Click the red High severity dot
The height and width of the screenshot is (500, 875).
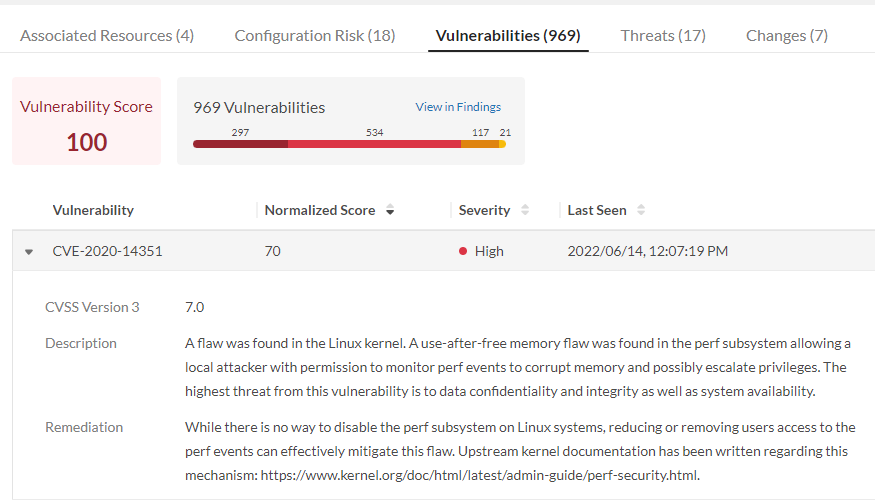tap(463, 252)
